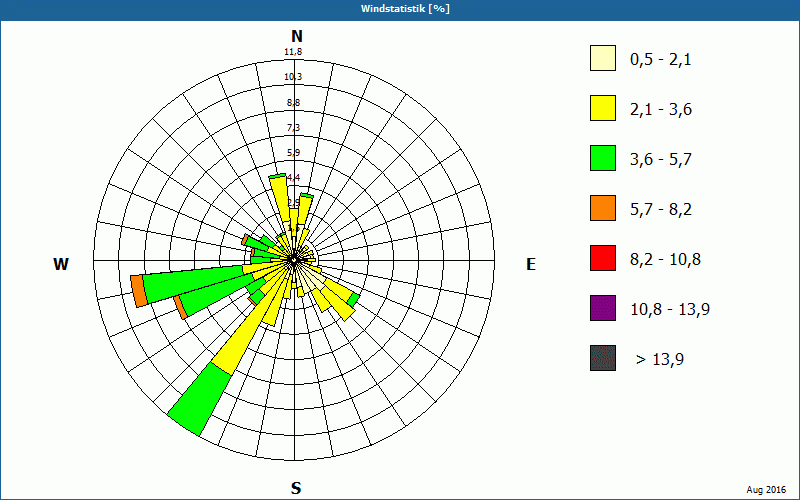The image size is (800, 500).
Task: Click the Aug 2016 date label
Action: (766, 490)
